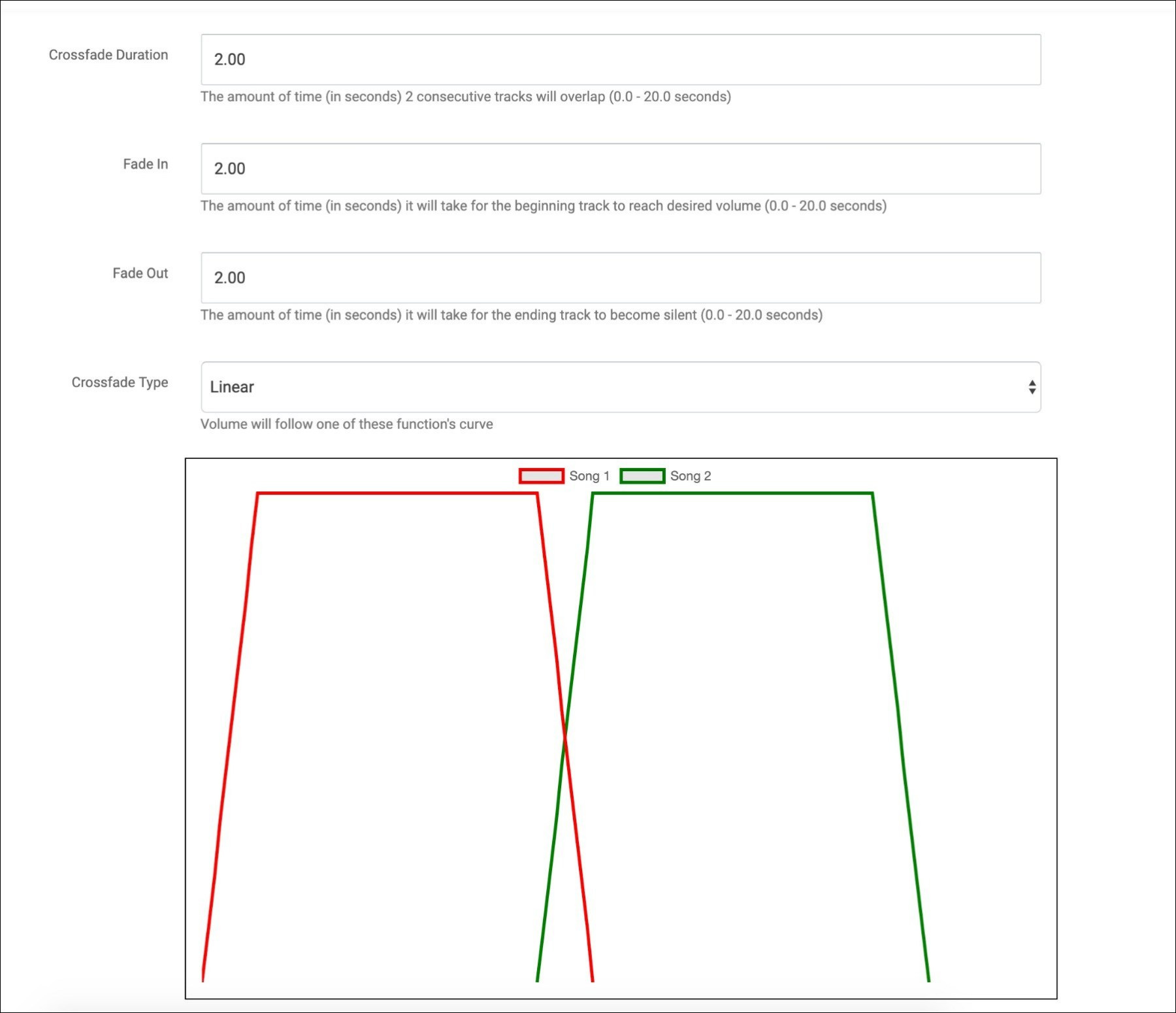Click the Fade In label
This screenshot has width=1176, height=1013.
(146, 164)
